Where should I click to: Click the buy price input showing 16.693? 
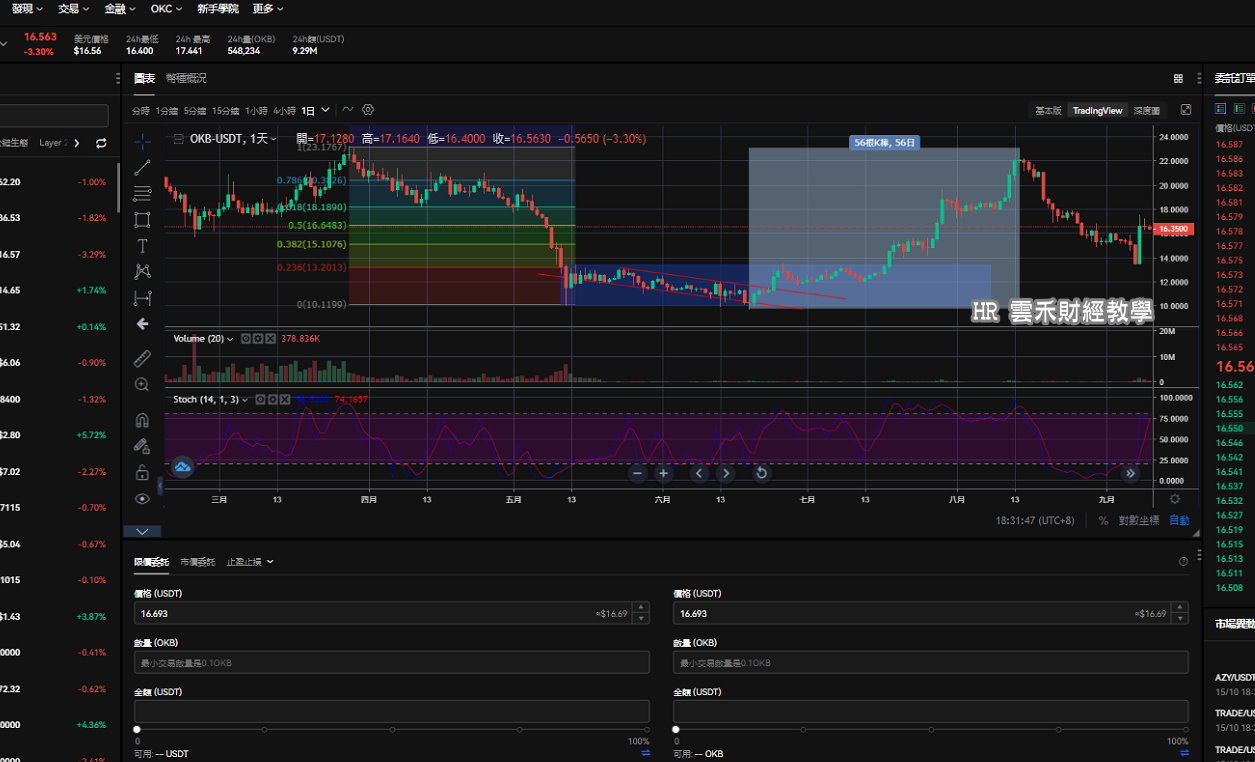click(x=392, y=613)
